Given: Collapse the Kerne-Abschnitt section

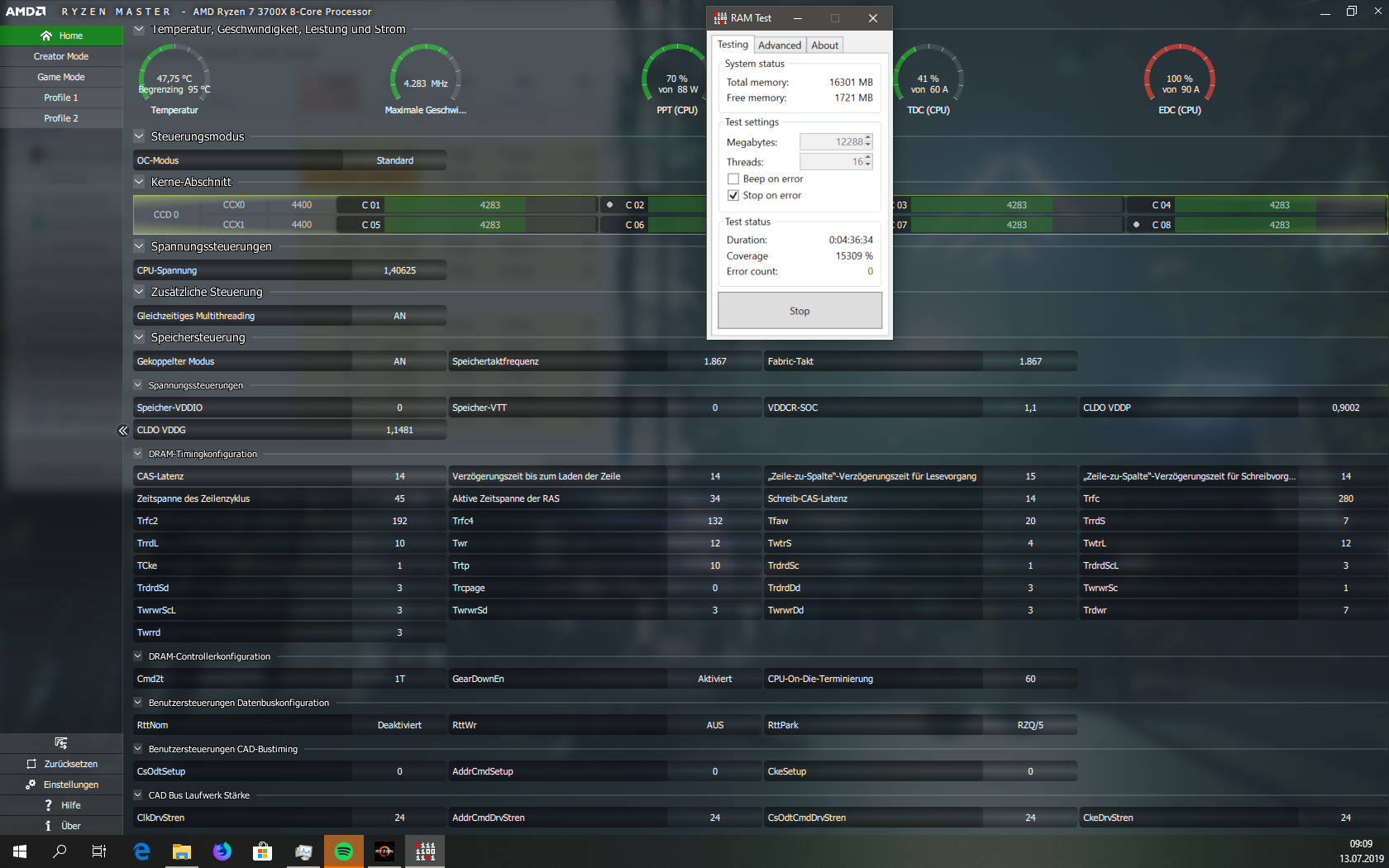Looking at the screenshot, I should tap(139, 182).
